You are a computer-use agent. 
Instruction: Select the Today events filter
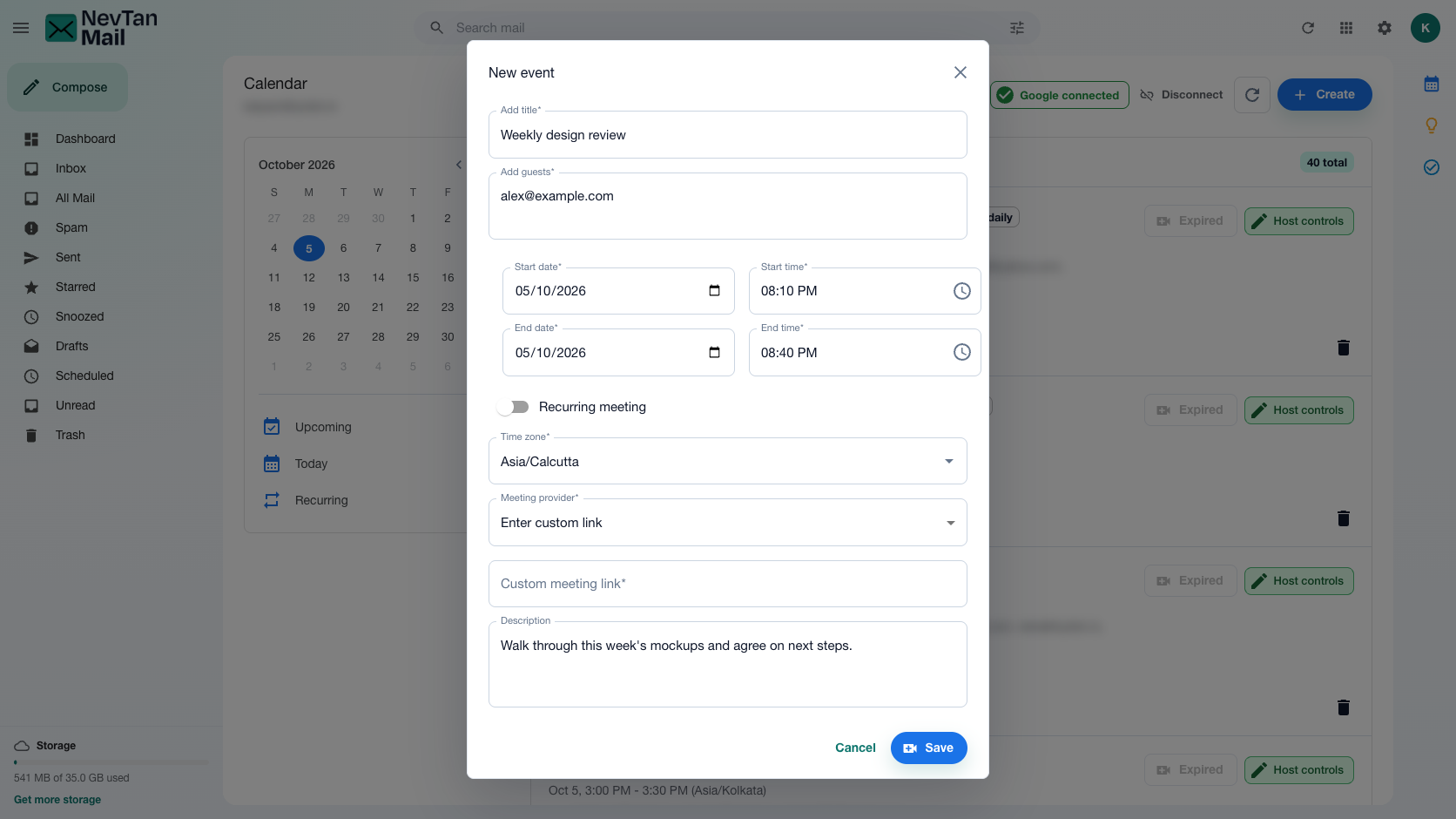[311, 464]
